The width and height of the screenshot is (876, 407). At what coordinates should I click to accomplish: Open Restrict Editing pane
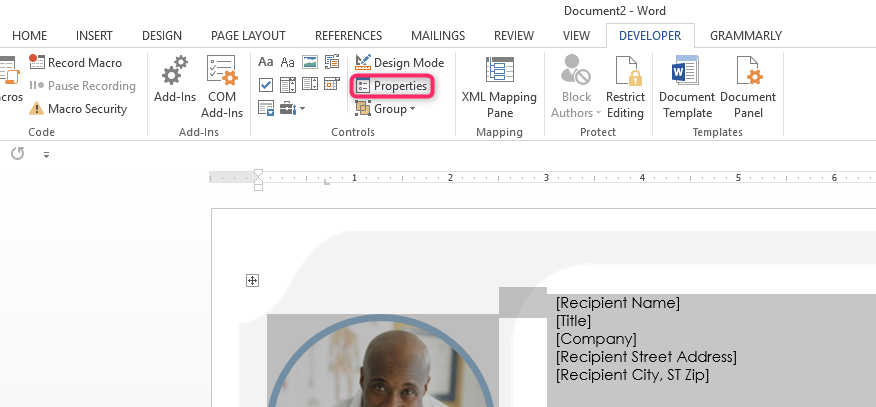(625, 87)
